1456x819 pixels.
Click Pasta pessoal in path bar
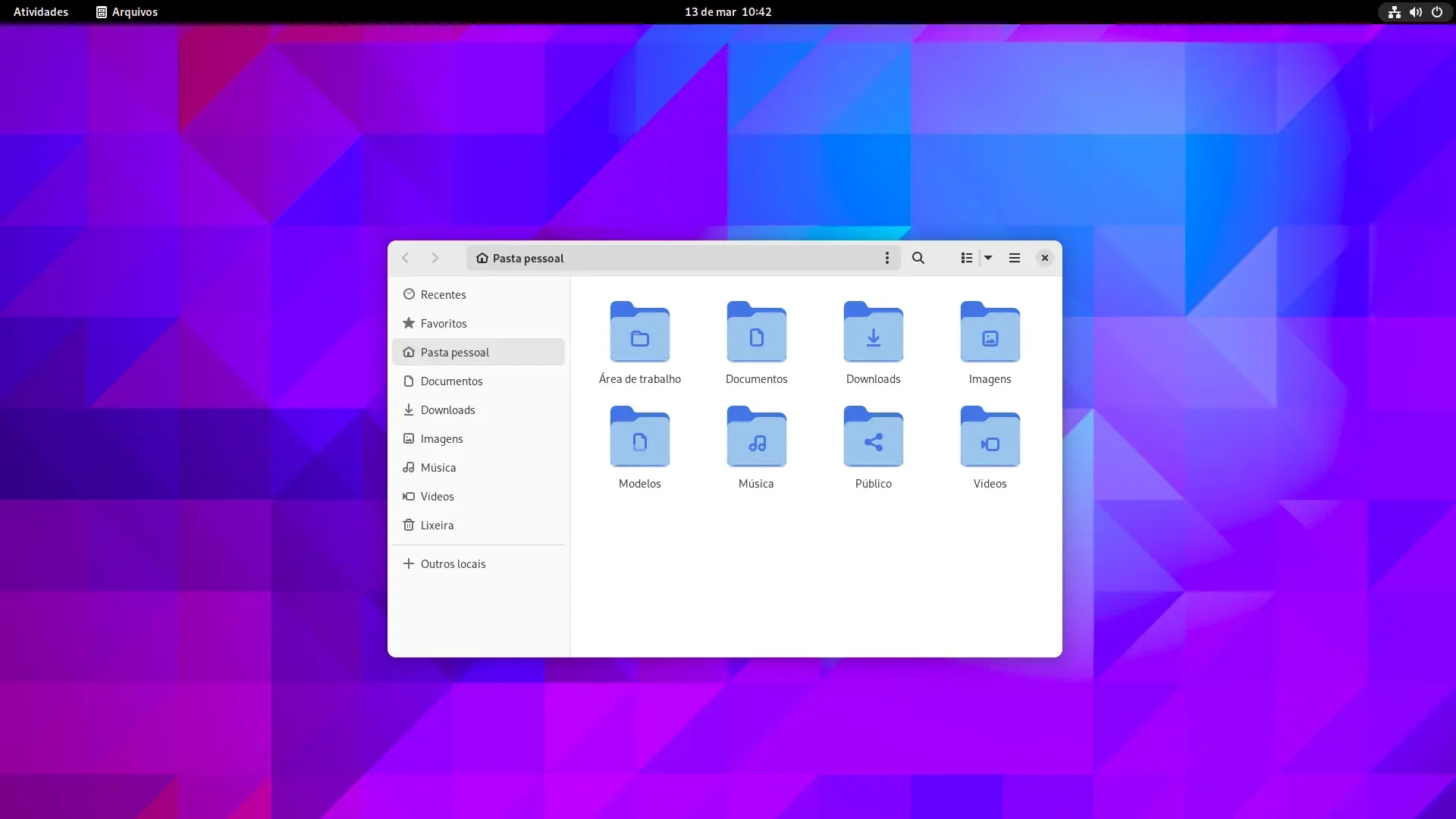(520, 258)
